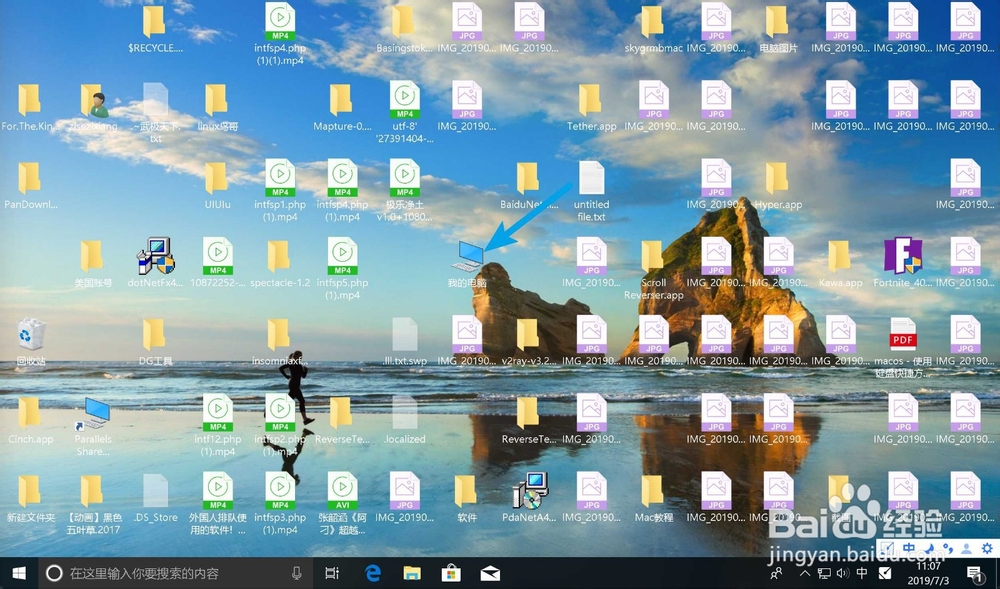Select the Cinch.app folder

tap(30, 420)
